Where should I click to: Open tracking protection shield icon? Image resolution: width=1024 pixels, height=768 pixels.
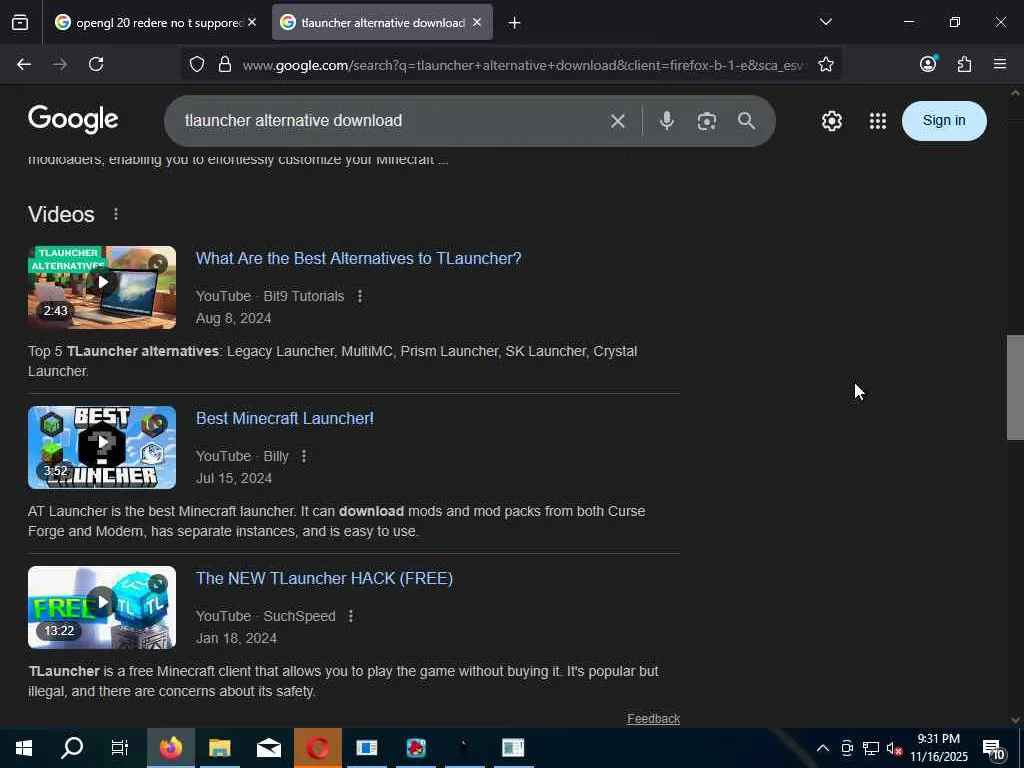[x=197, y=65]
